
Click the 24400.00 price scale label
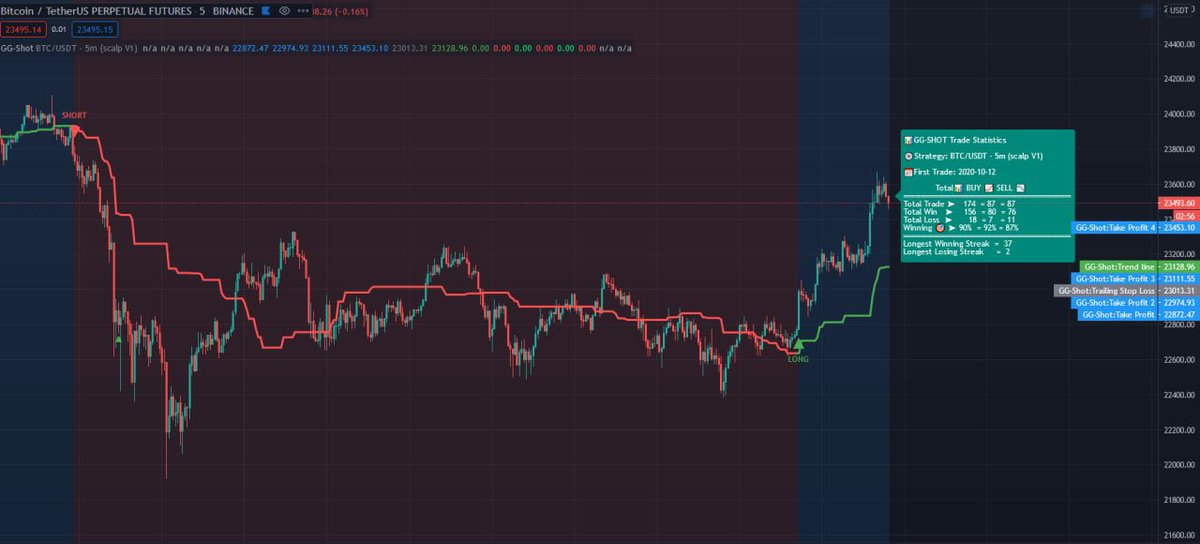[1177, 45]
